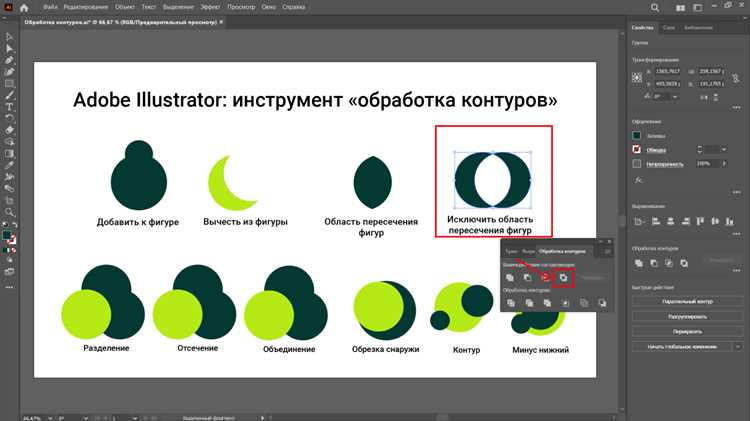Open the Эффект menu
Image resolution: width=750 pixels, height=421 pixels.
(210, 7)
